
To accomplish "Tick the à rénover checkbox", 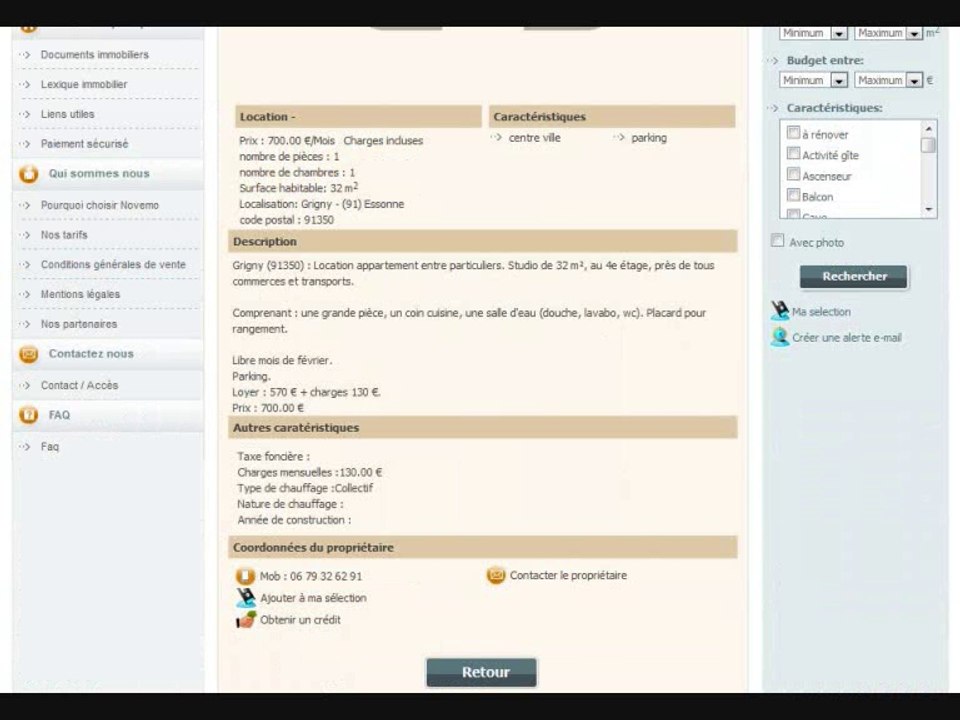I will click(x=793, y=132).
